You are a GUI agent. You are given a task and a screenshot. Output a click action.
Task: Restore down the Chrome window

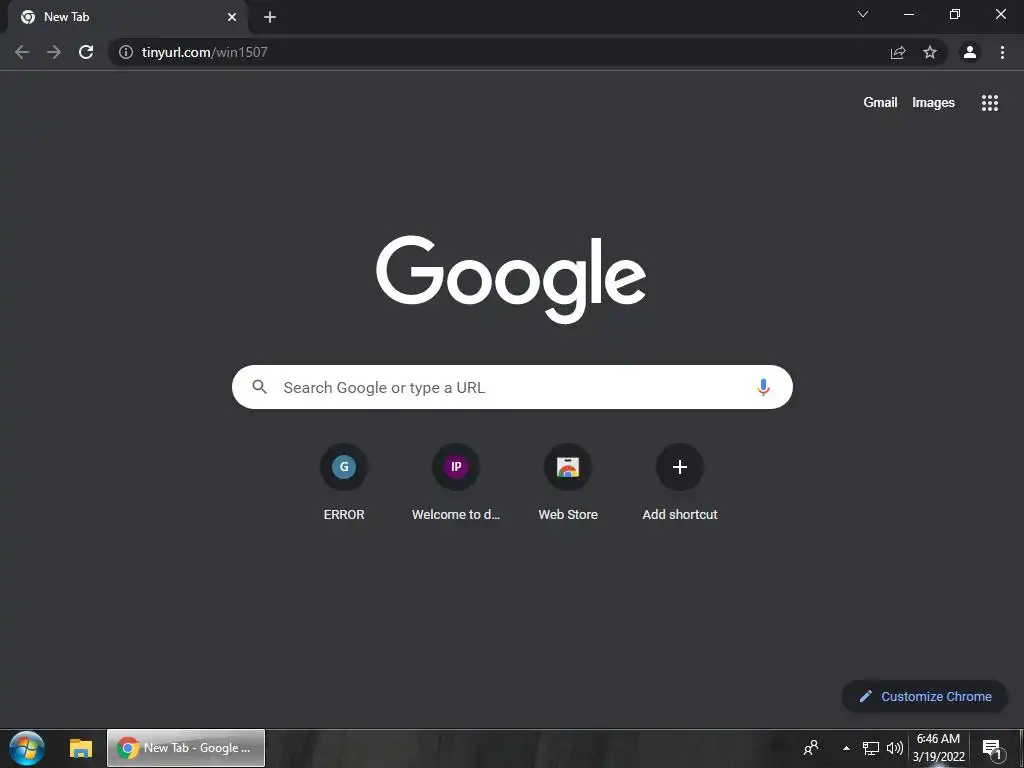click(955, 14)
